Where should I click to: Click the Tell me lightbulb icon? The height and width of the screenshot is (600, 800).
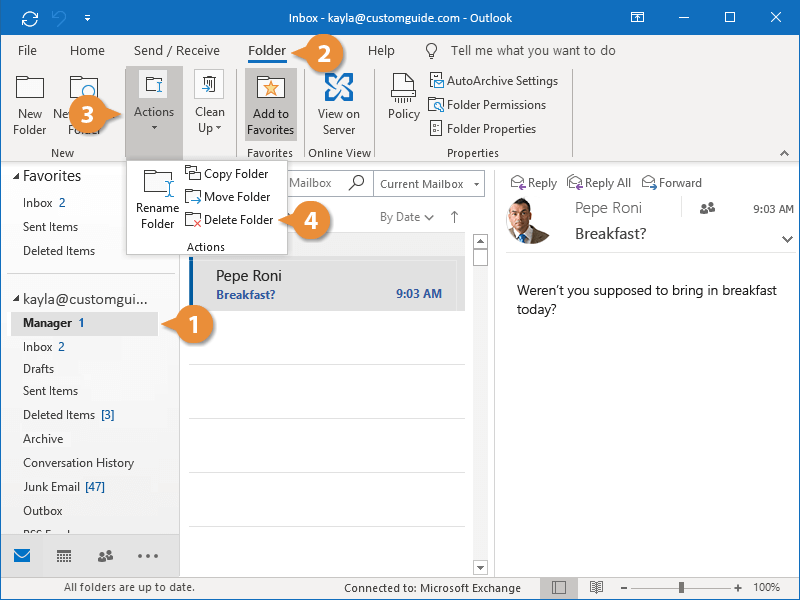(432, 51)
